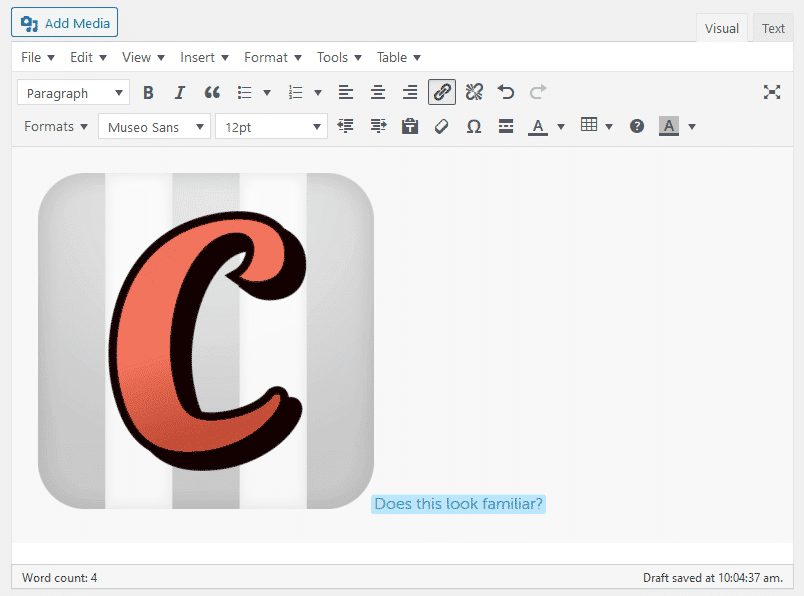Open the Museo Sans font family dropdown
Screen dimensions: 804x596
[x=154, y=127]
